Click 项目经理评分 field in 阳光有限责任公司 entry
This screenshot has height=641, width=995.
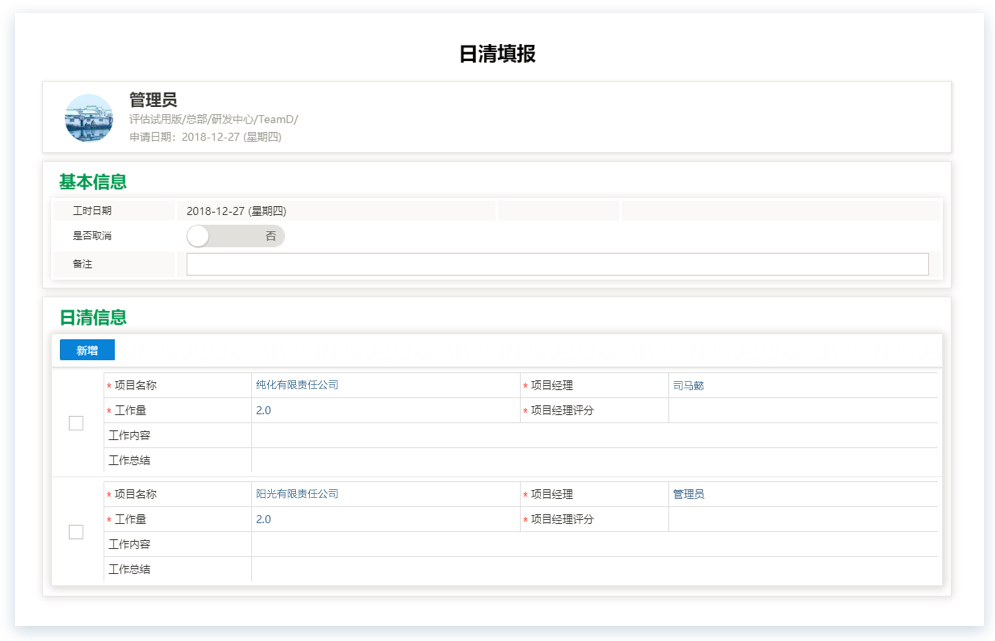[803, 519]
